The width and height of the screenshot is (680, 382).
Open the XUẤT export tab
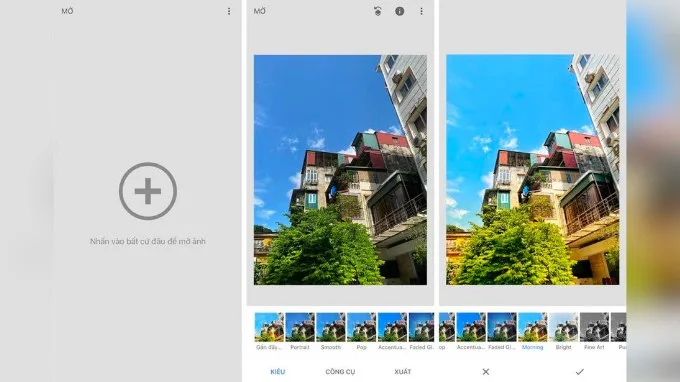tap(402, 372)
